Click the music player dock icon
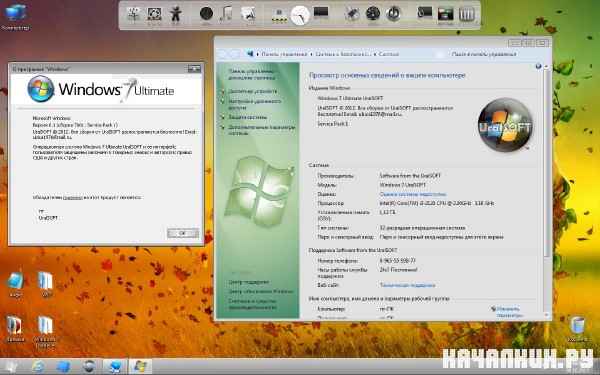 (227, 15)
